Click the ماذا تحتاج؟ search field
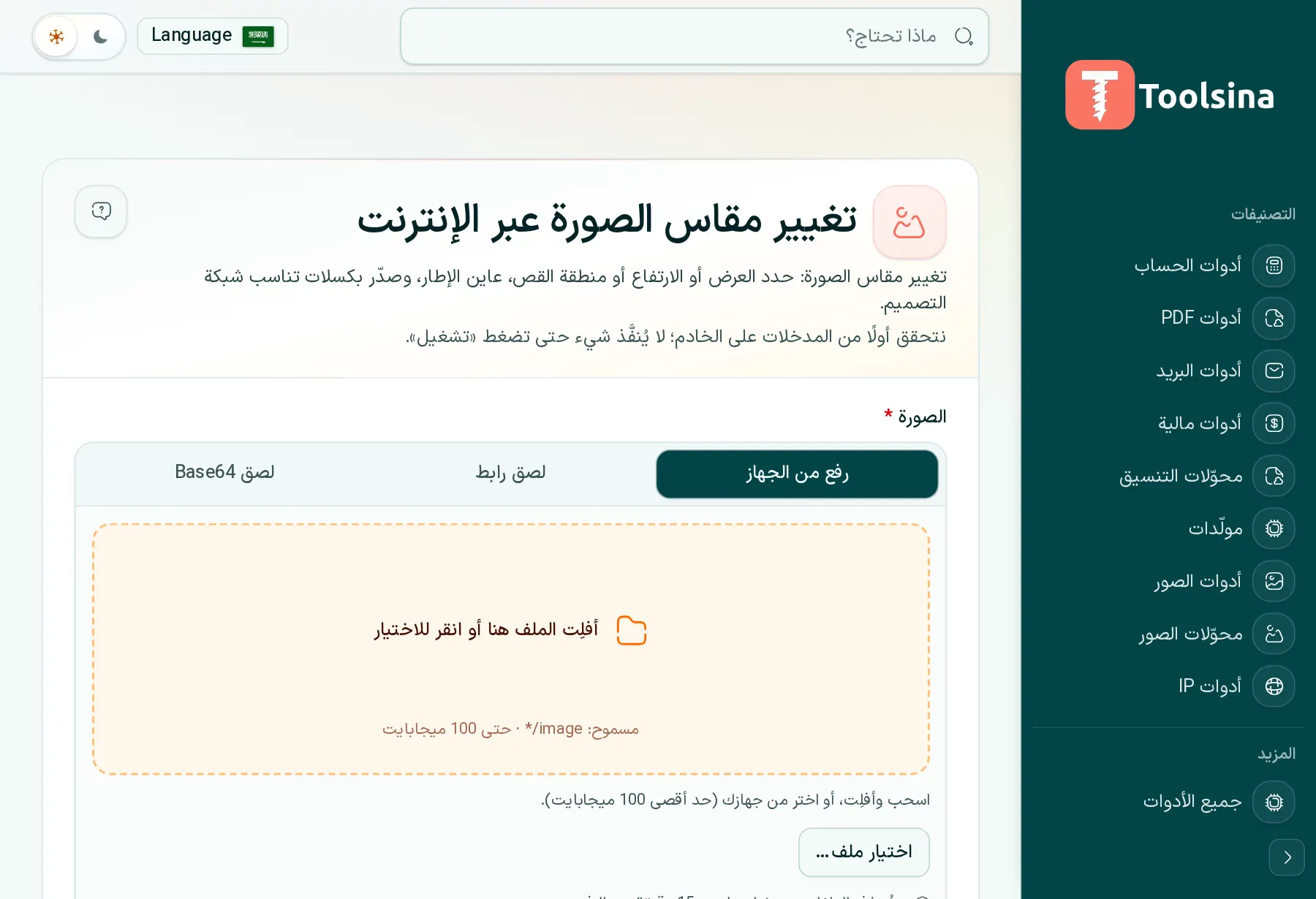The width and height of the screenshot is (1316, 899). point(695,37)
